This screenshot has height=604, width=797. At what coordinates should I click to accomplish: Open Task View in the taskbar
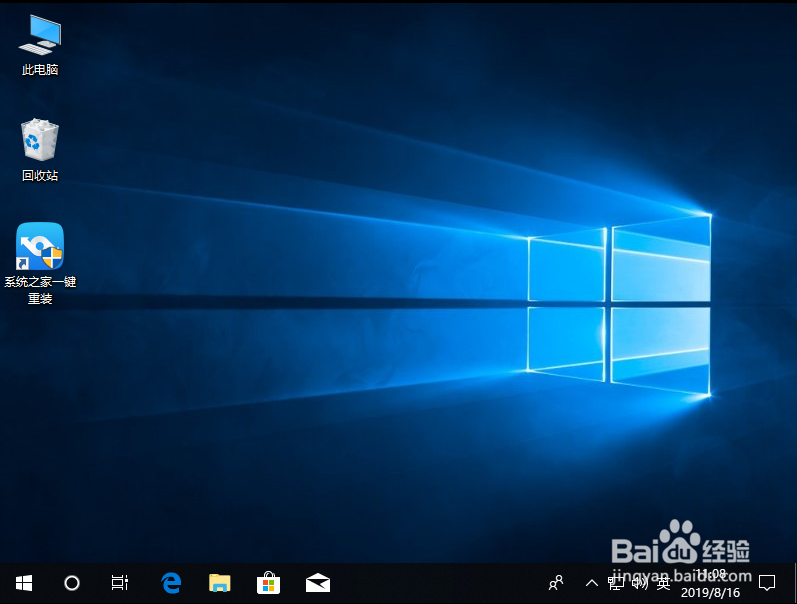(x=119, y=583)
